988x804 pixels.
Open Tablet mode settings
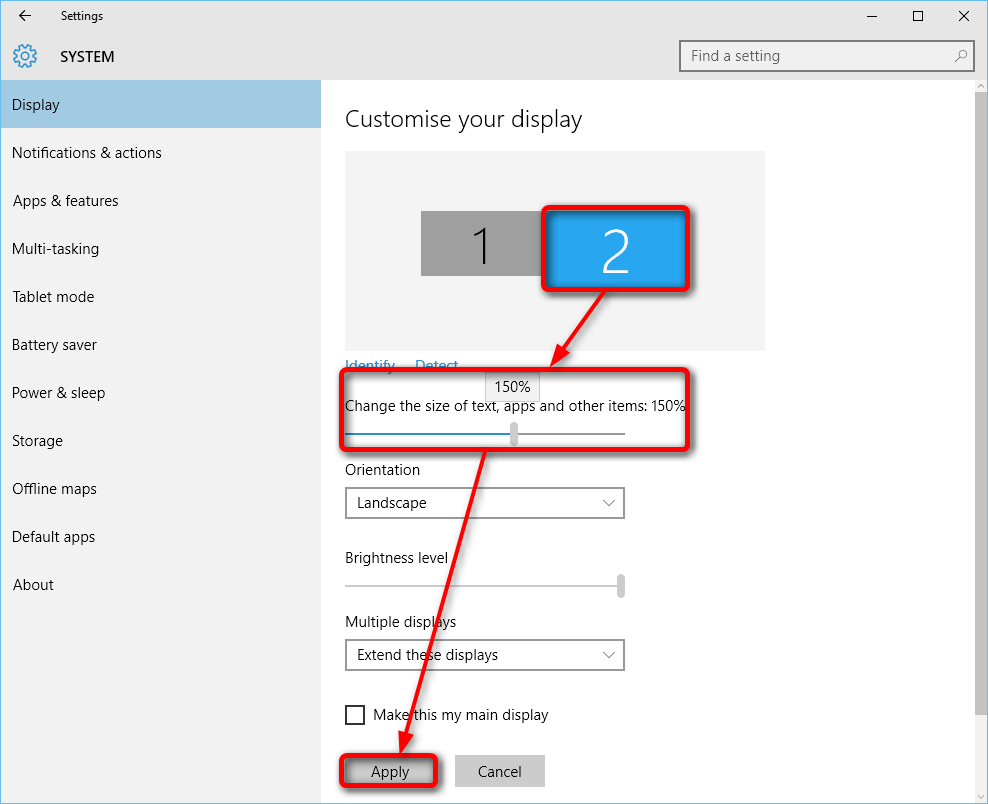tap(161, 297)
